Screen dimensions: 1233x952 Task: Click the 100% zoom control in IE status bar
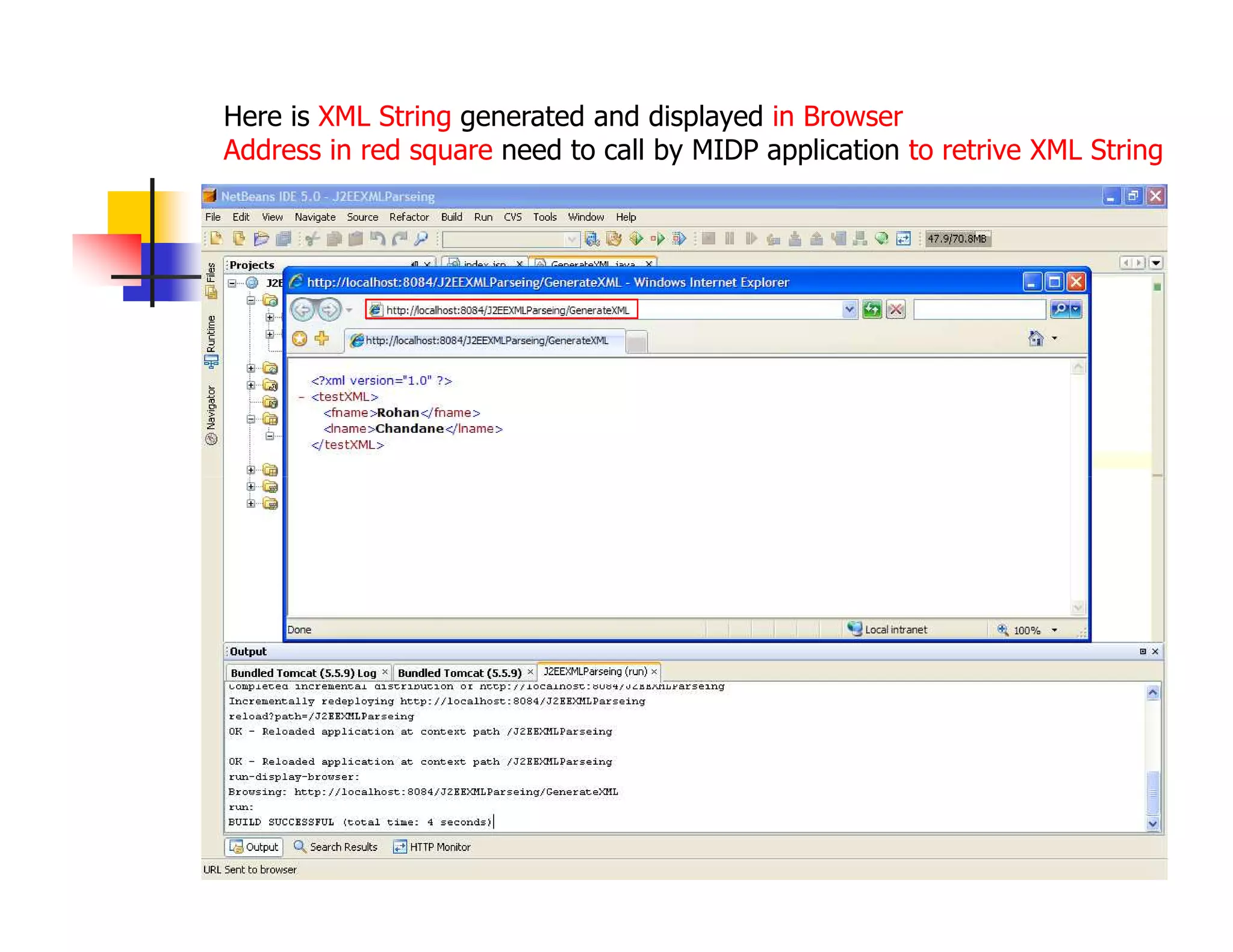pos(1026,630)
